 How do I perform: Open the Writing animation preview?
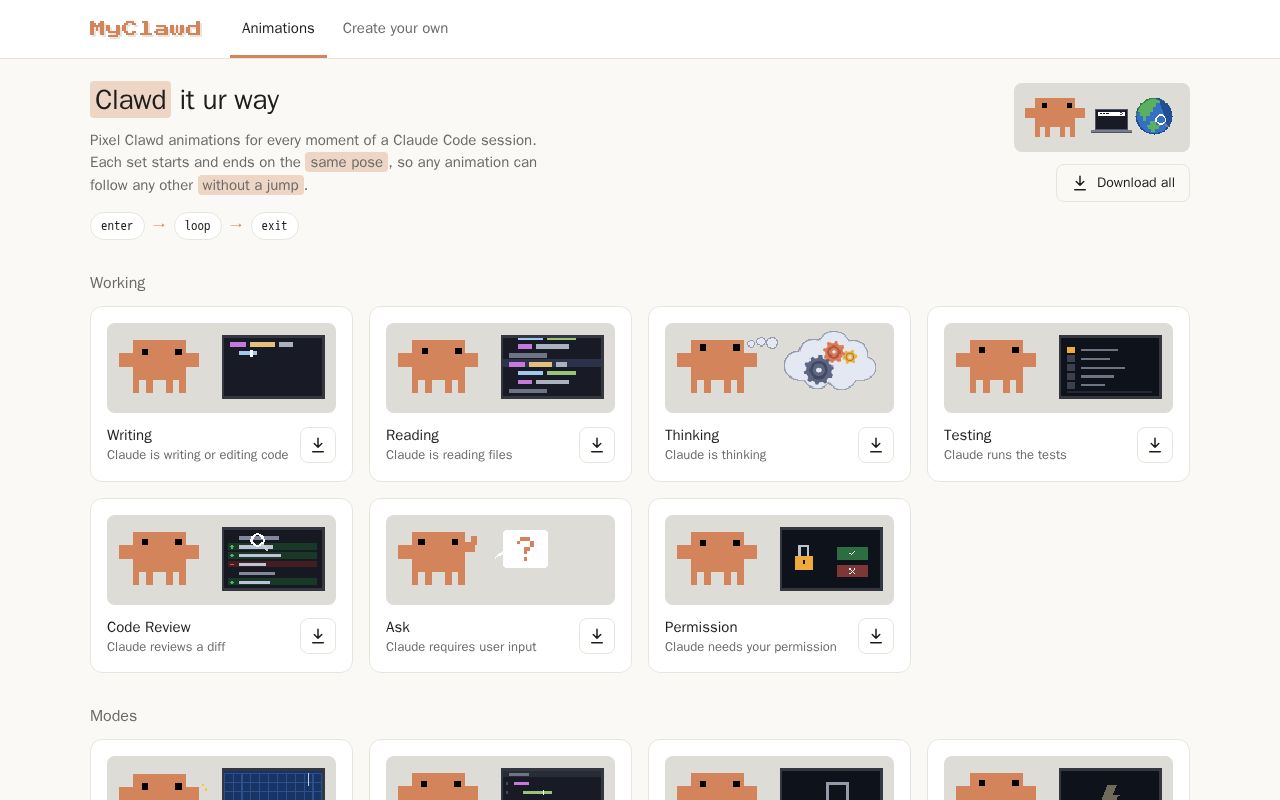click(x=221, y=368)
